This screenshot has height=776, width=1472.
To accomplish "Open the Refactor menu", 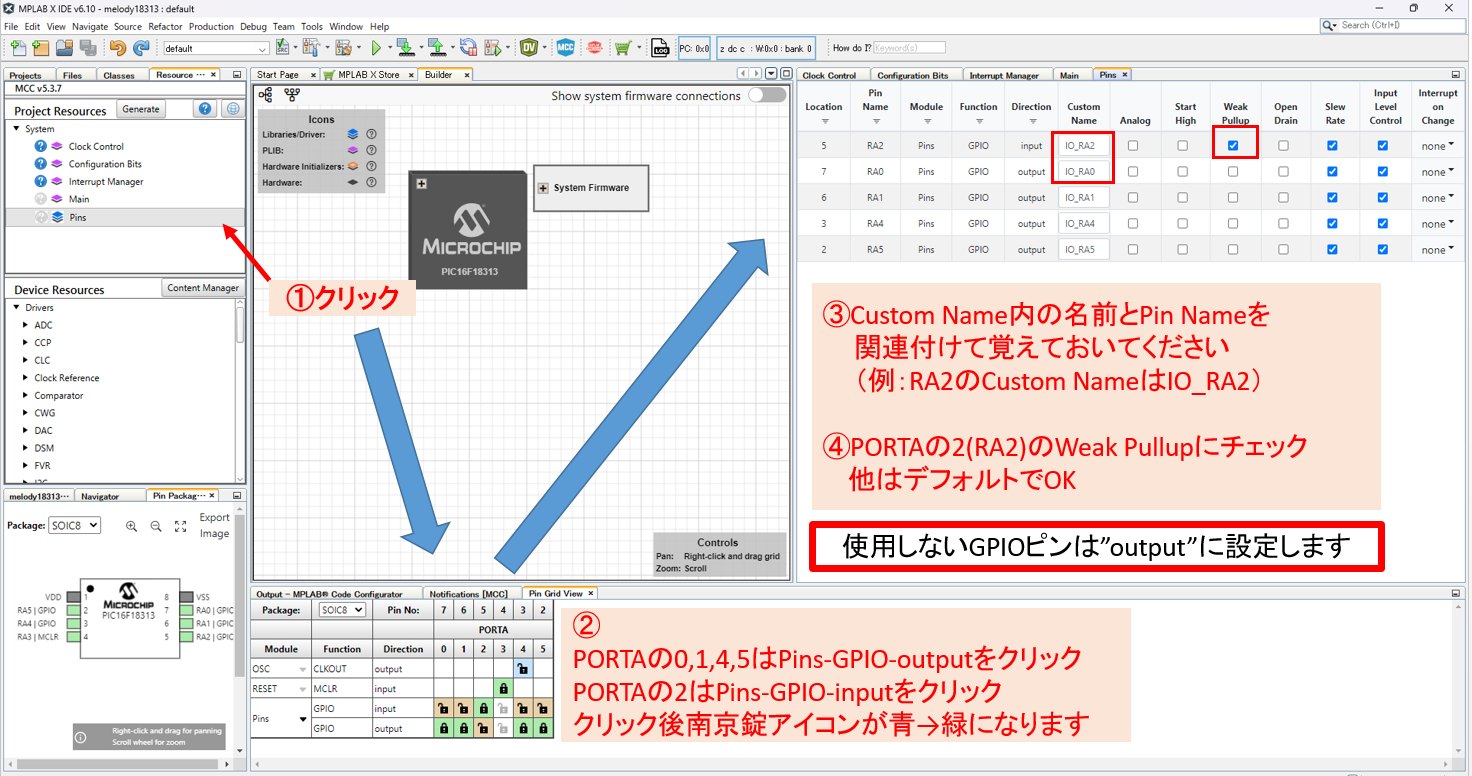I will (165, 26).
